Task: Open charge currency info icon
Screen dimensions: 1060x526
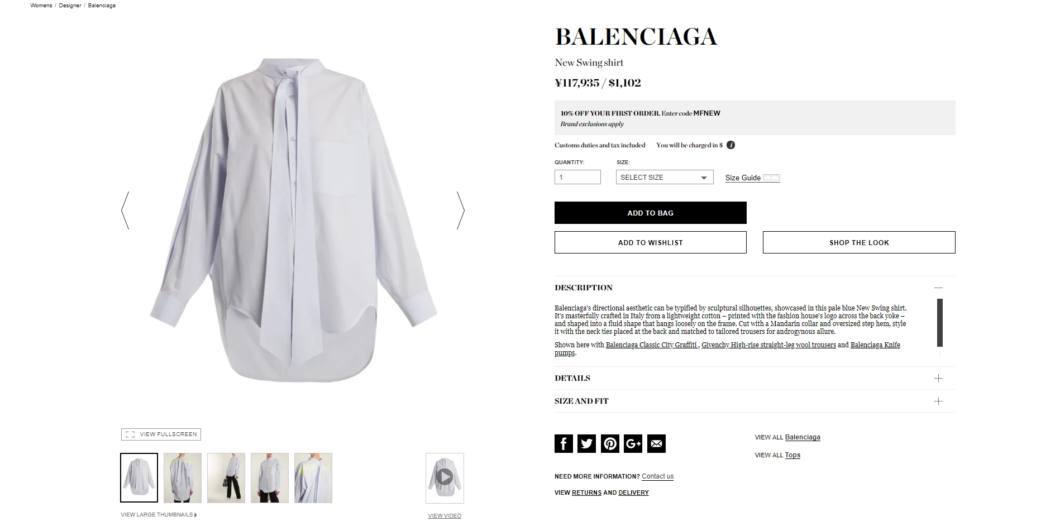Action: click(731, 145)
